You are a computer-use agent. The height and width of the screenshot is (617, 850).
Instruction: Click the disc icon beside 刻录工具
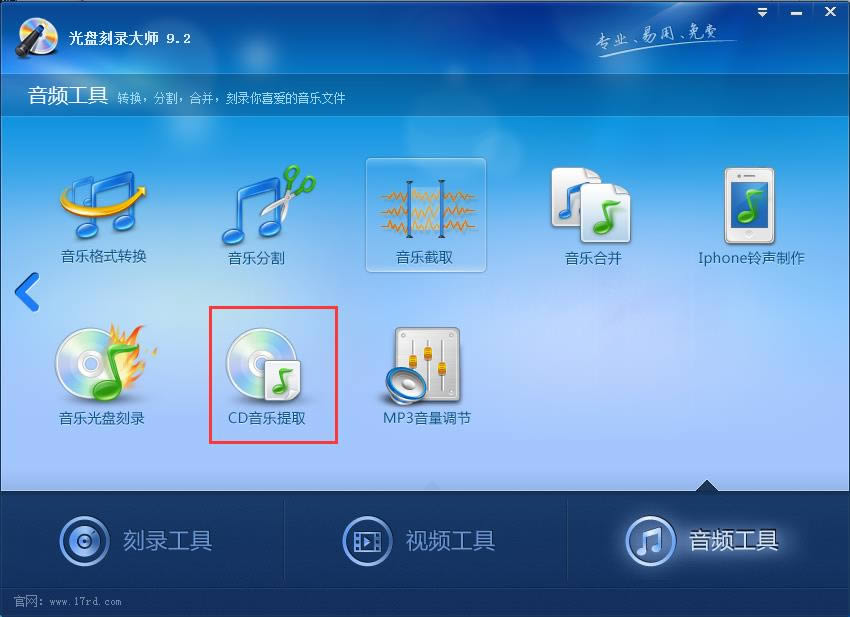pos(84,541)
